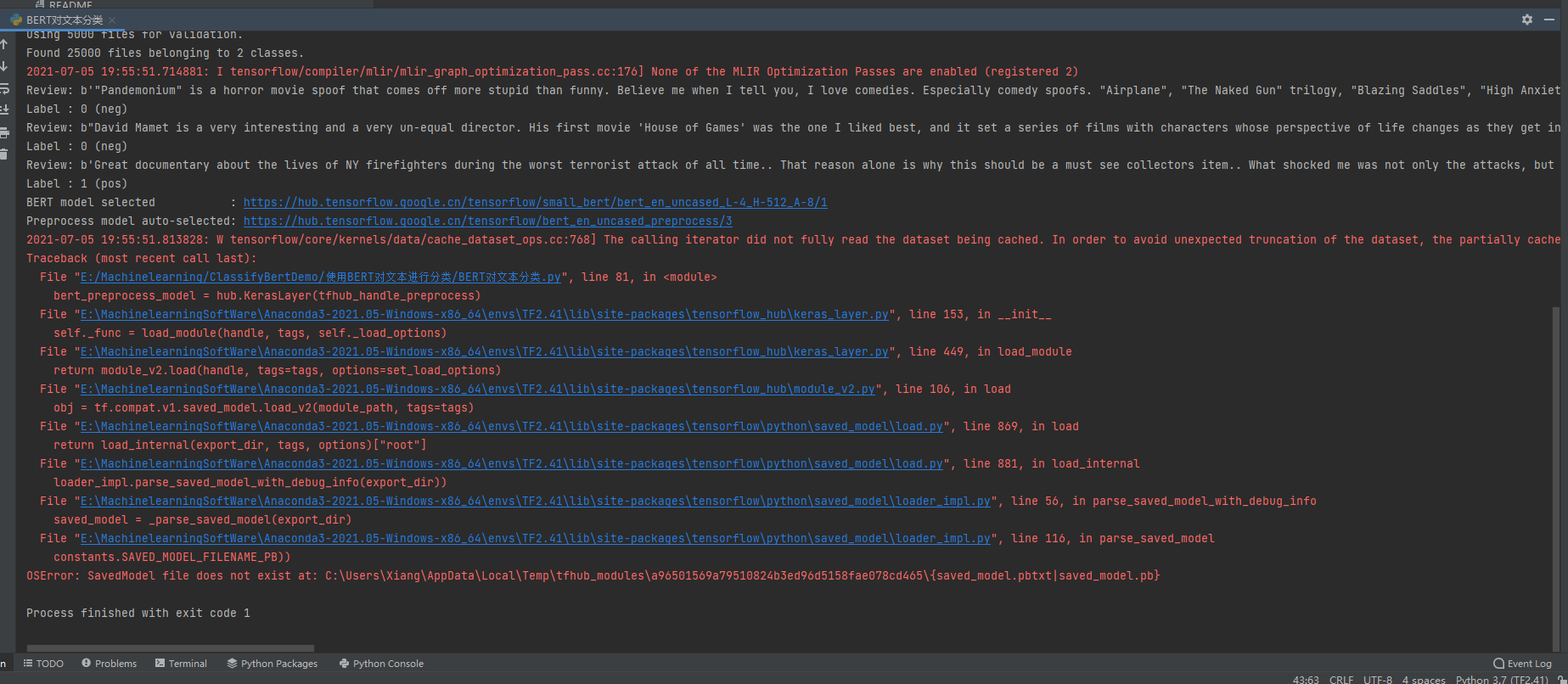Close the BERT对文本分类 run tab
Viewport: 1568px width, 684px height.
(112, 20)
